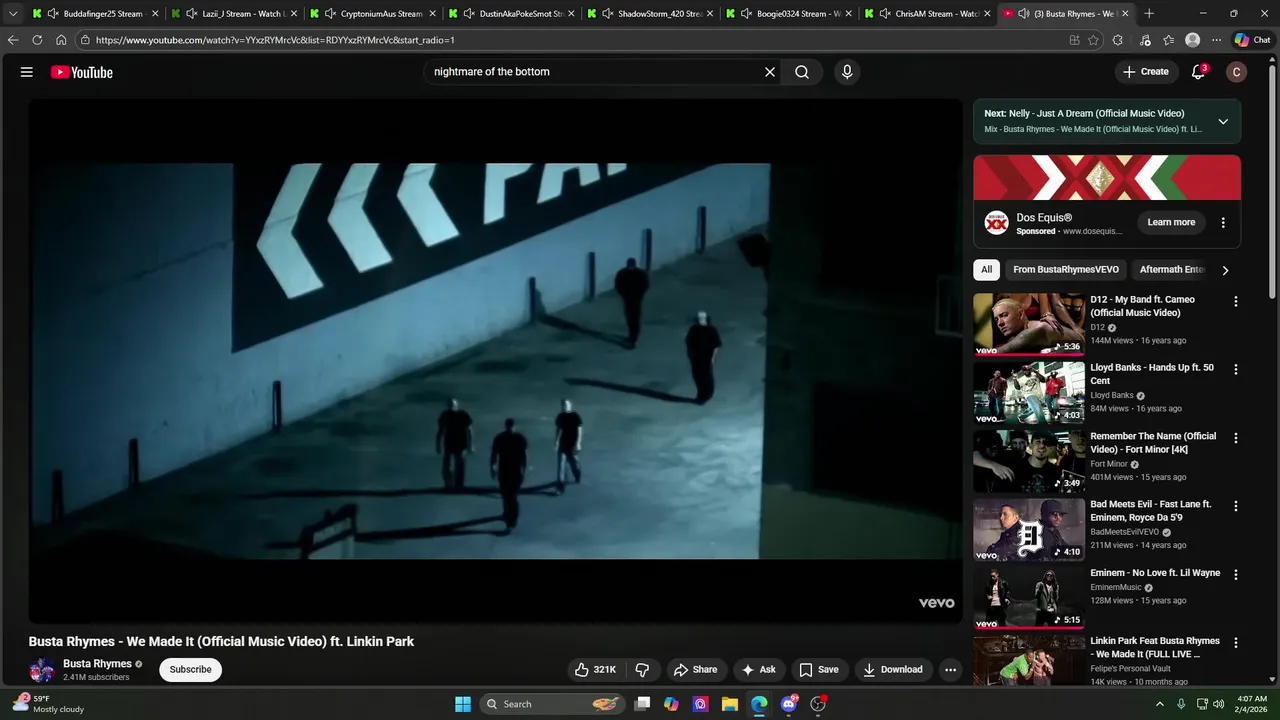Save the video to a playlist
Image resolution: width=1280 pixels, height=720 pixels.
[x=819, y=670]
